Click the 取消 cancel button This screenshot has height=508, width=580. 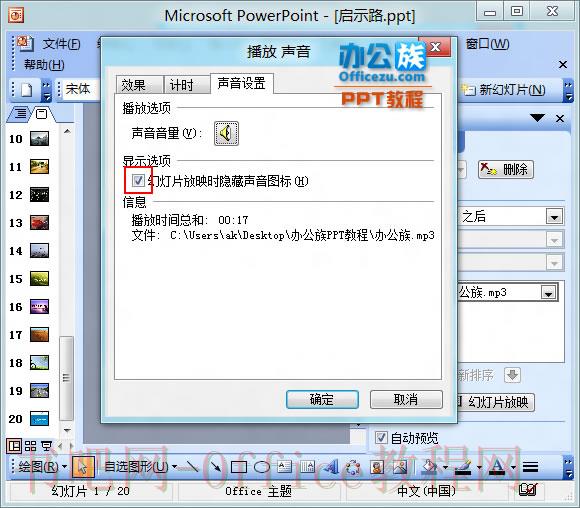coord(406,399)
